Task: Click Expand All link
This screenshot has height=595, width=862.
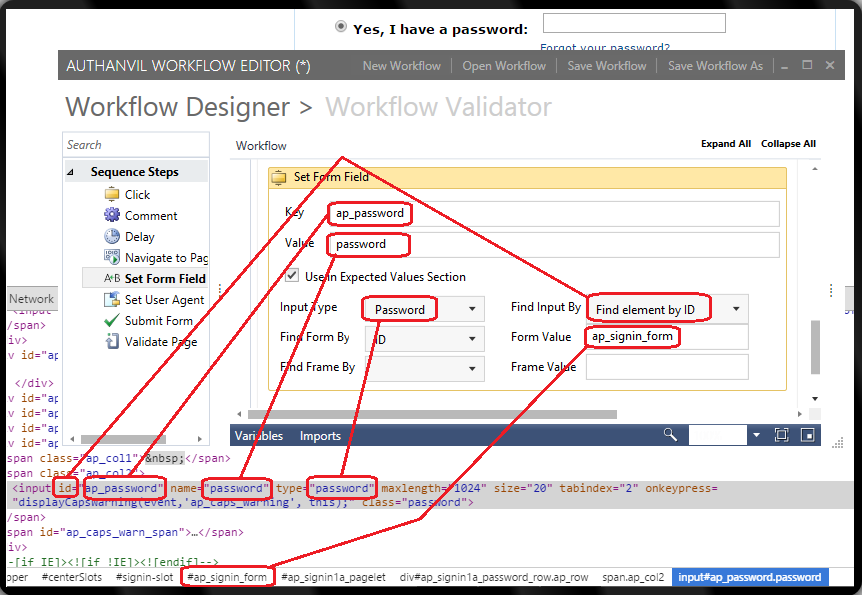Action: click(x=726, y=144)
